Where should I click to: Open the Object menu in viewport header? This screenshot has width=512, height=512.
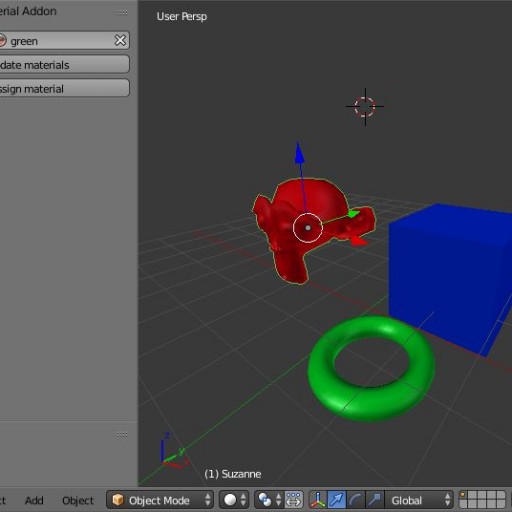coord(78,500)
